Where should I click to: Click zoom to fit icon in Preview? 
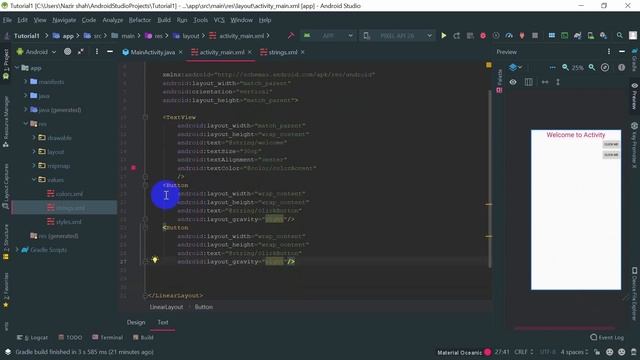click(x=605, y=68)
